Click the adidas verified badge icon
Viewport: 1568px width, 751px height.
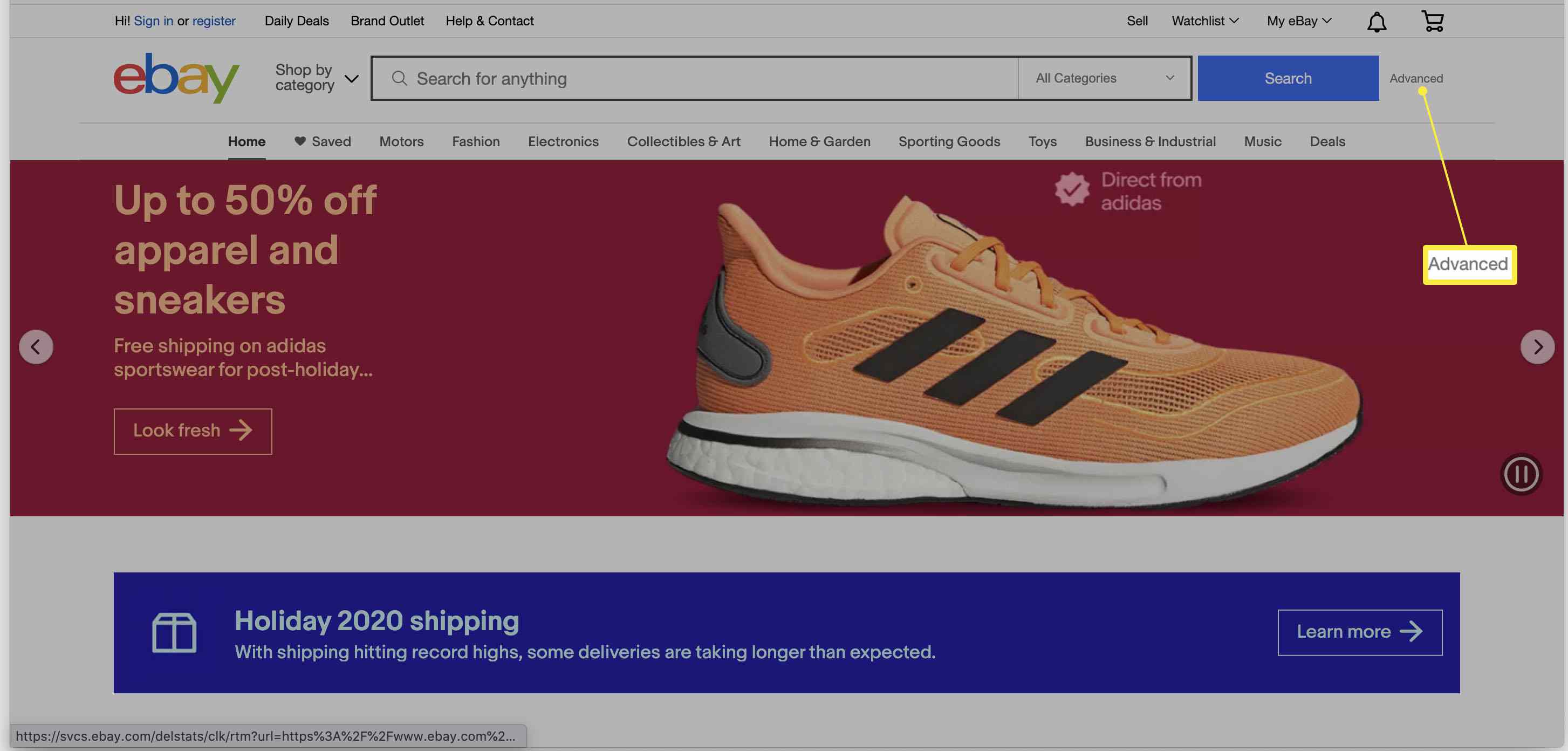pos(1072,189)
